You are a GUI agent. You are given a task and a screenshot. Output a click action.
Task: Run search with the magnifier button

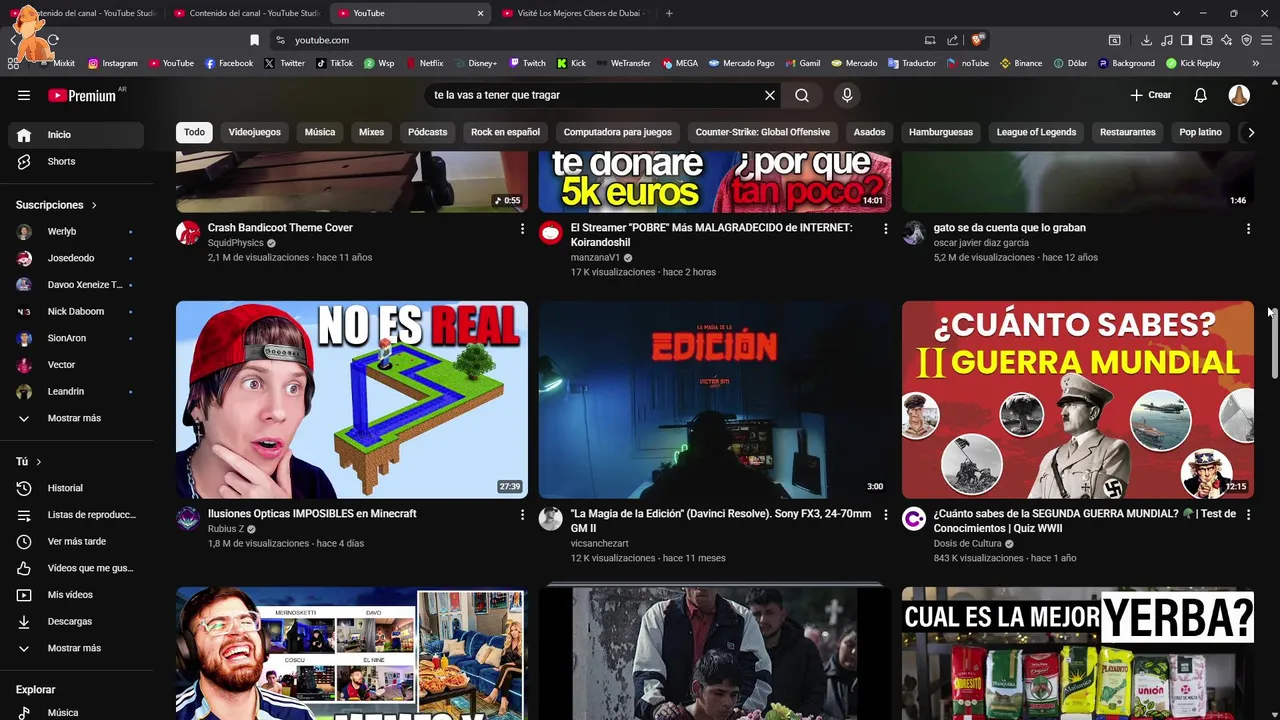(802, 95)
